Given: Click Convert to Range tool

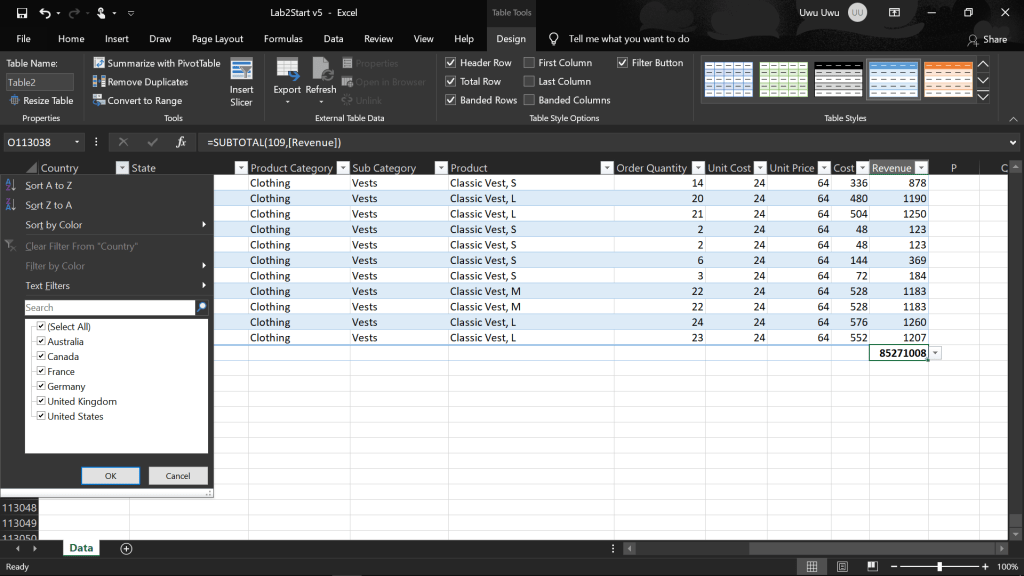Looking at the screenshot, I should (x=137, y=101).
